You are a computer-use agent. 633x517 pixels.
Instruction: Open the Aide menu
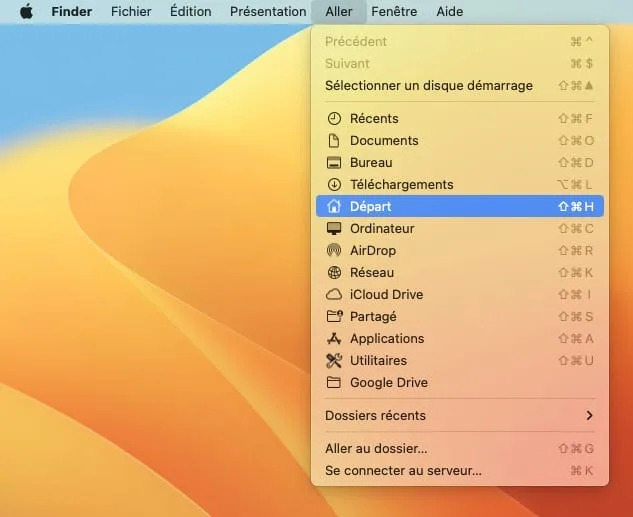point(450,12)
